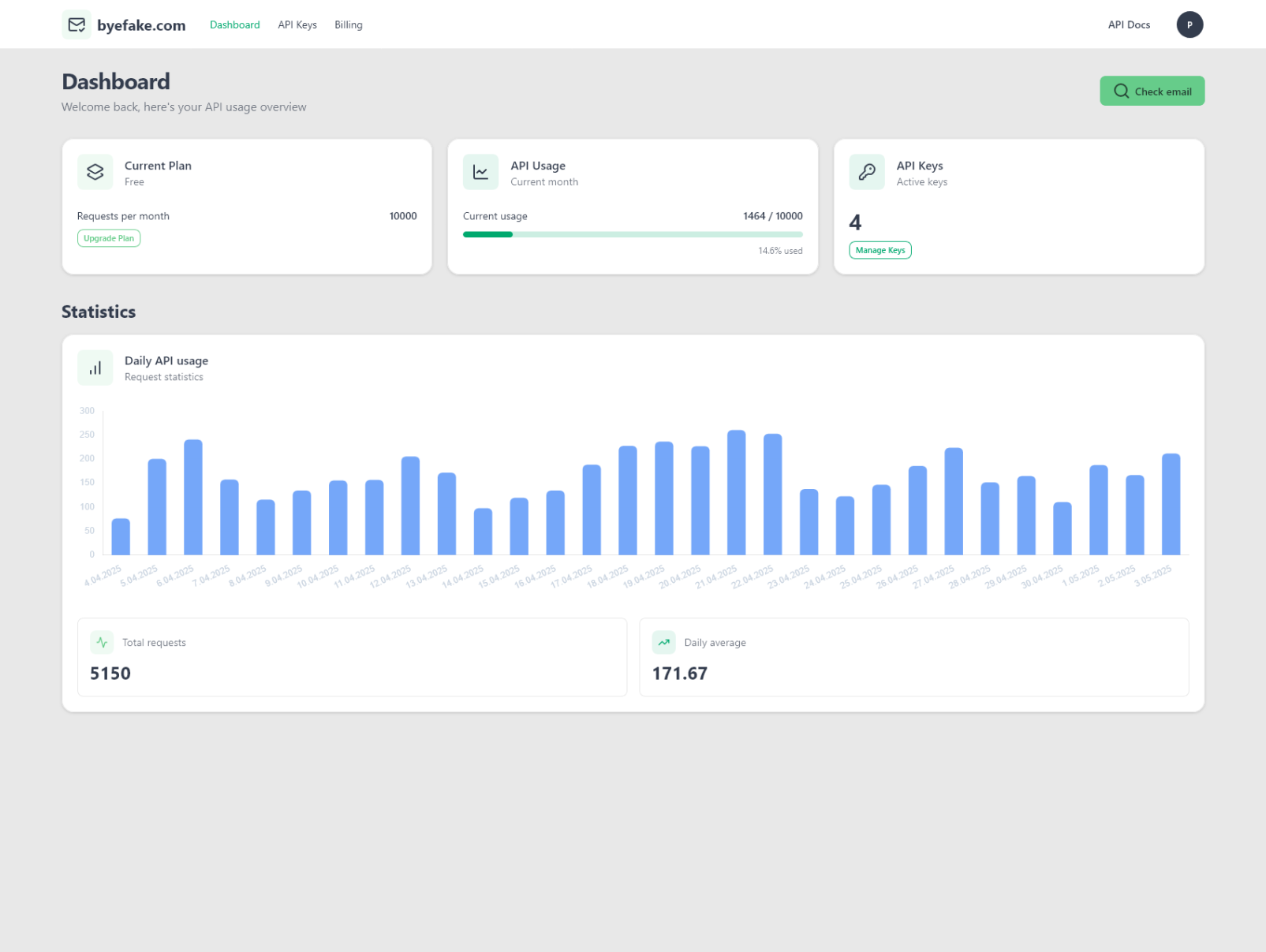1266x952 pixels.
Task: Open the API Keys nav tab
Action: click(297, 25)
